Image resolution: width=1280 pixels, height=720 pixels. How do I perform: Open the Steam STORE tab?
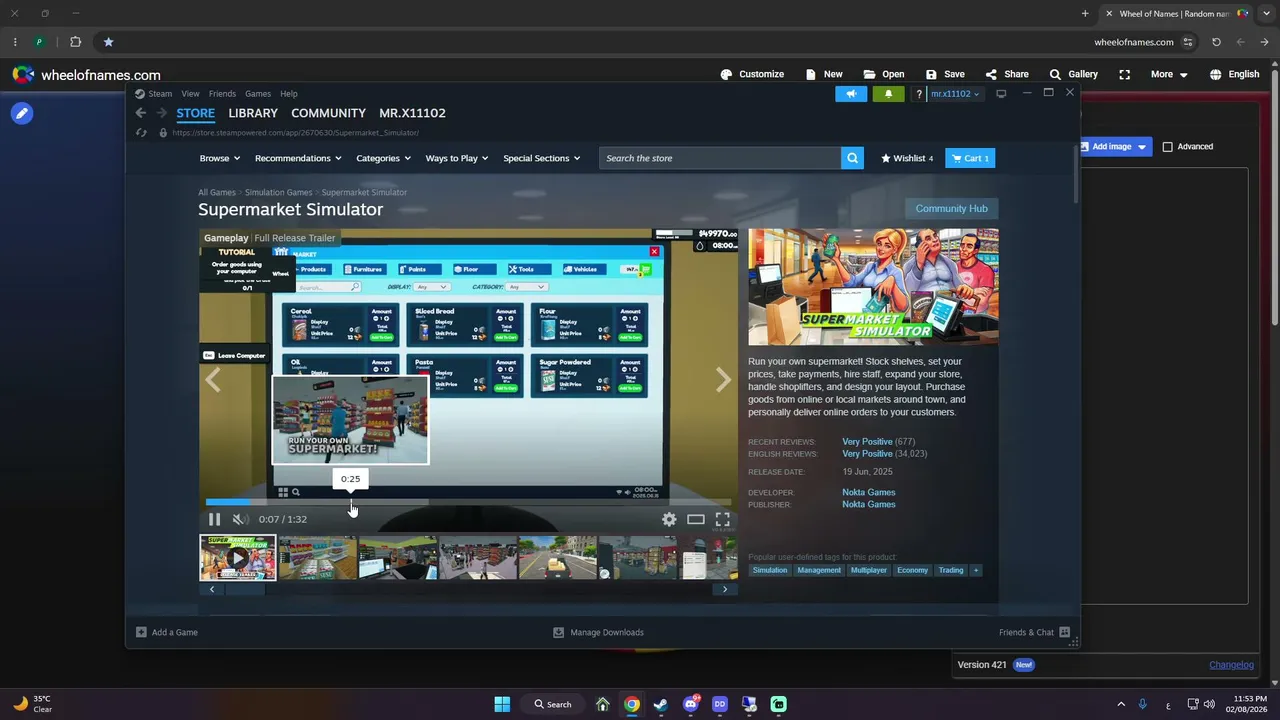196,113
